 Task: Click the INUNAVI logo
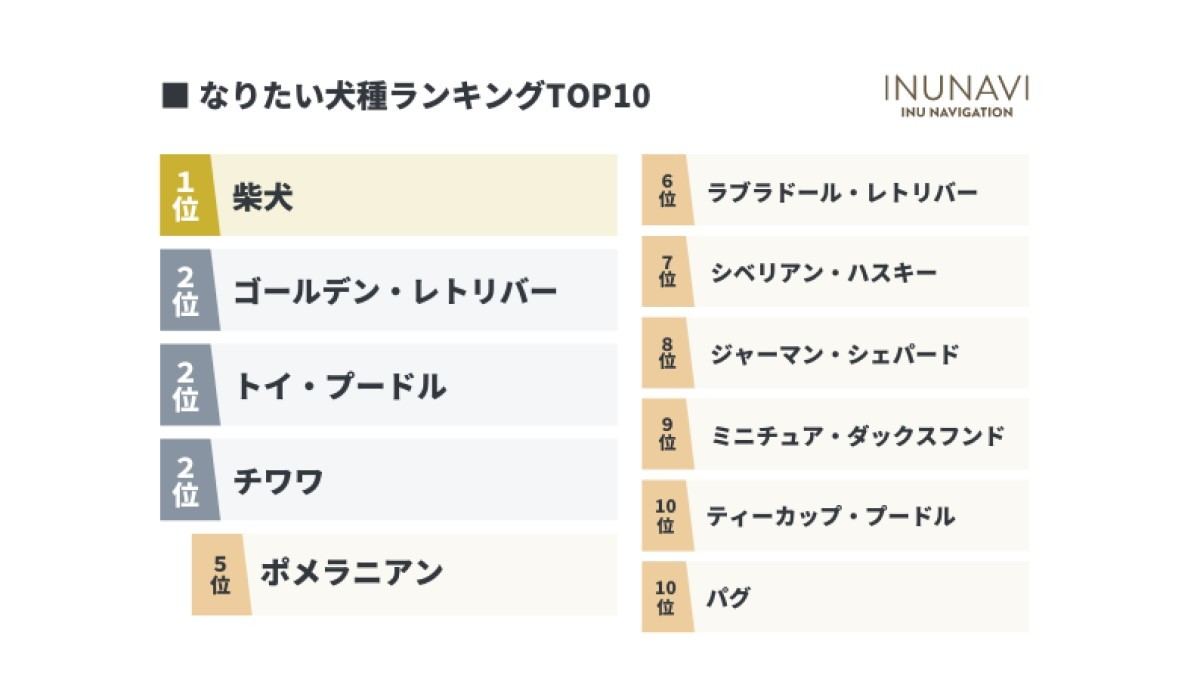pyautogui.click(x=956, y=96)
